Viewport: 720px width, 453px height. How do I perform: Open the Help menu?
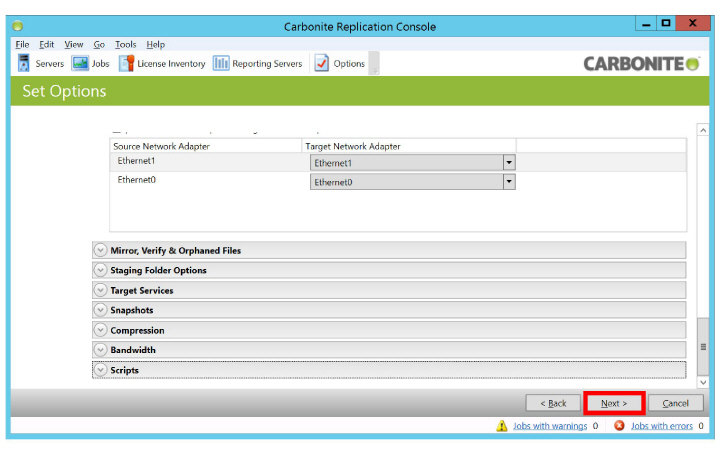pos(156,45)
